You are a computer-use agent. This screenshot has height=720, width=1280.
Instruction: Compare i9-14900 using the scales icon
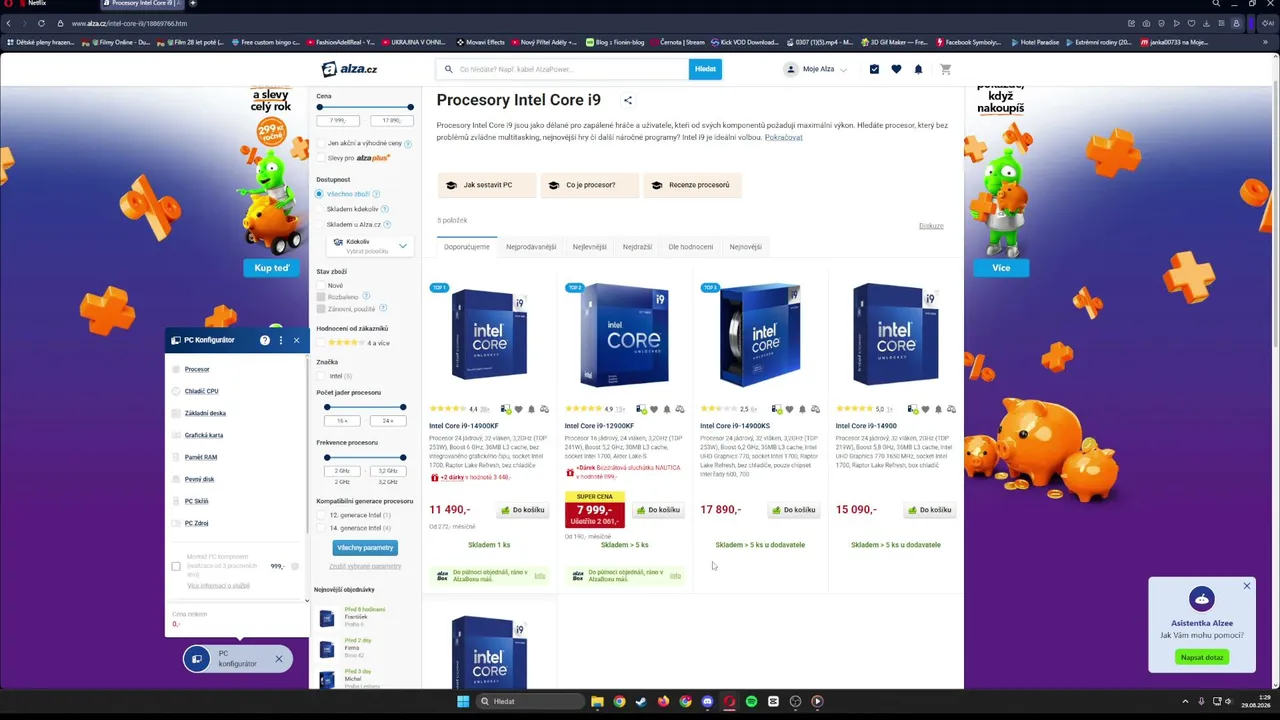[951, 409]
